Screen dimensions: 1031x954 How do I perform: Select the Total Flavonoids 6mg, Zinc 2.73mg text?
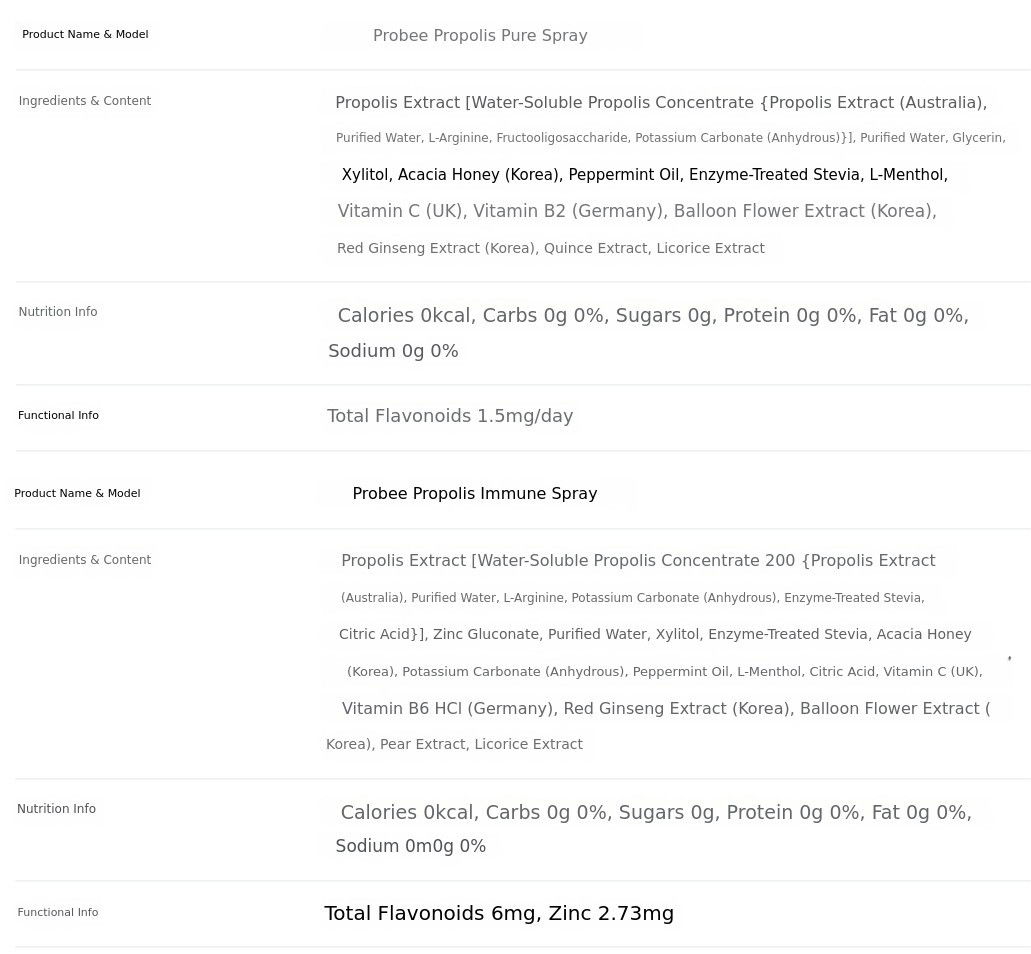coord(499,914)
